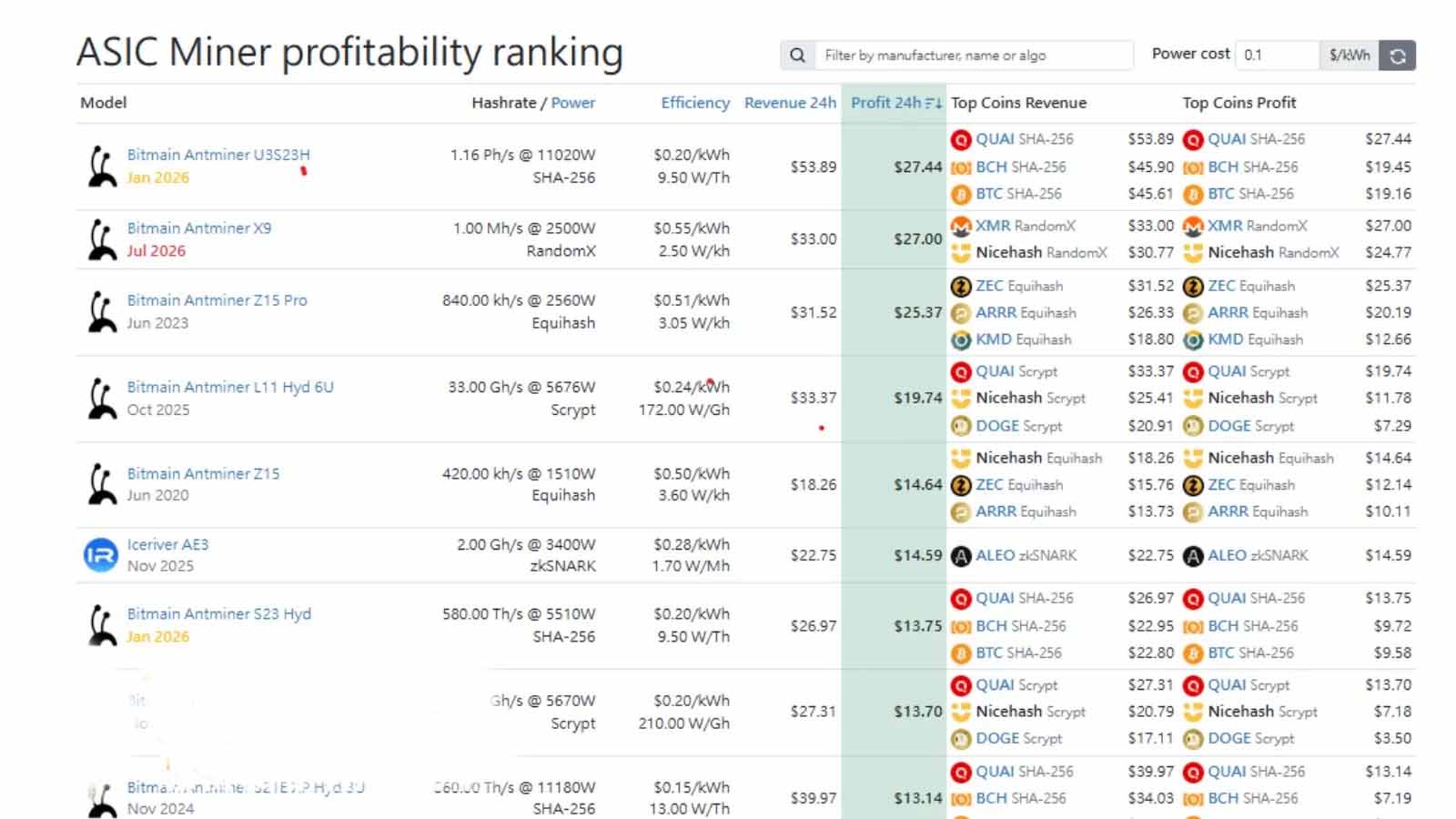Open the Bitmain Antminer U3S23H miner page

(218, 155)
